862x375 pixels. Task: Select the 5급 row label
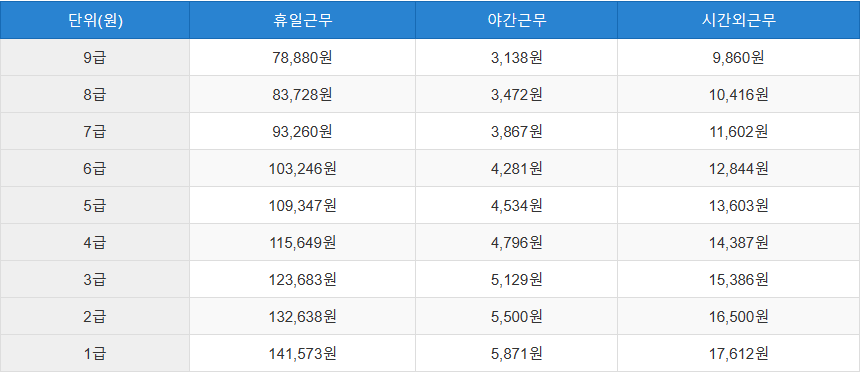pos(95,205)
